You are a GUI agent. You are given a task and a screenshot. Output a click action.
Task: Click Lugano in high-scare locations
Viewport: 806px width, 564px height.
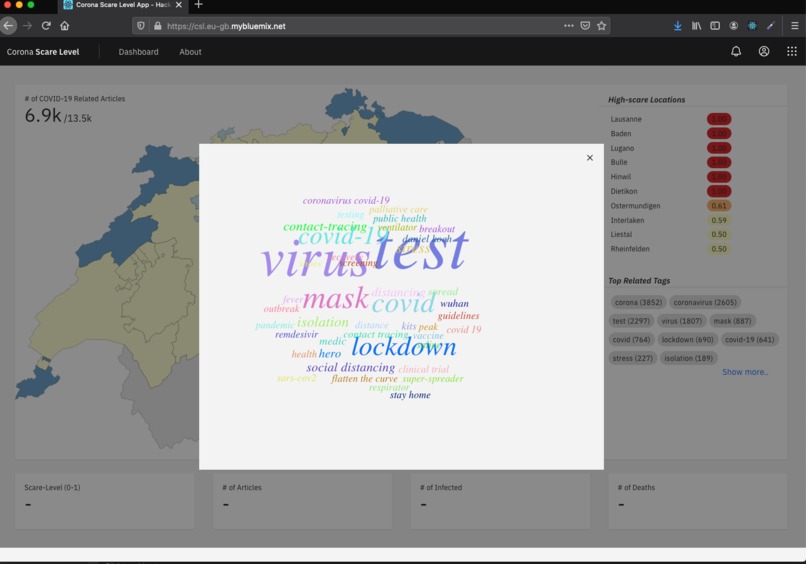point(622,148)
